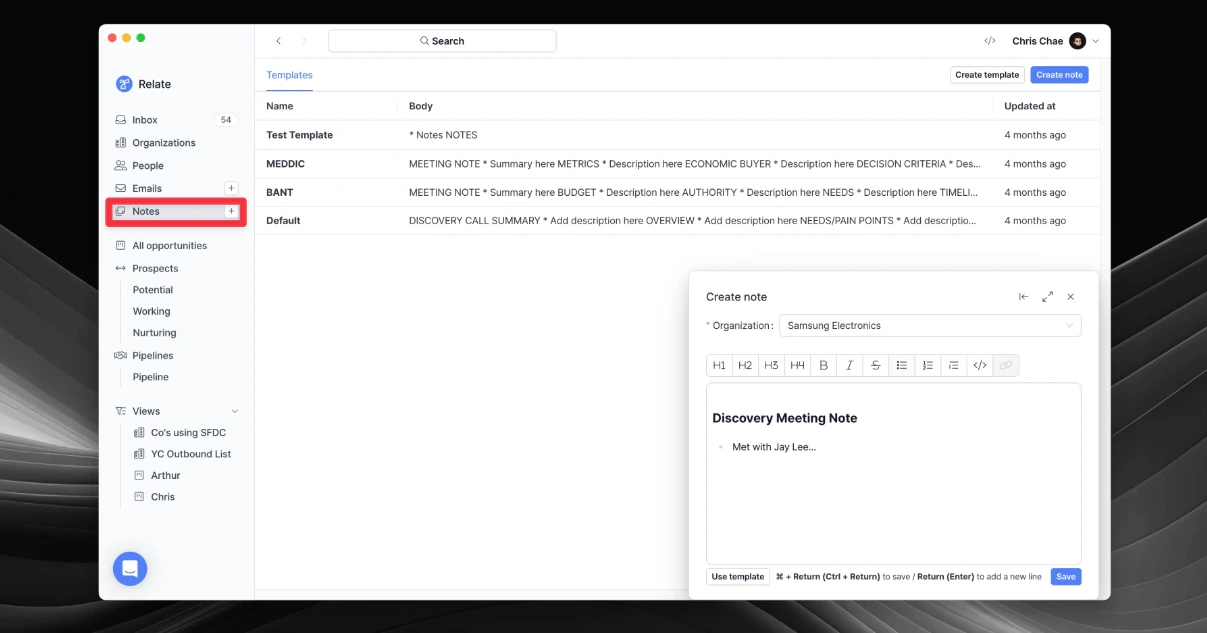Select the Notes menu item in sidebar
1207x633 pixels.
tap(146, 211)
